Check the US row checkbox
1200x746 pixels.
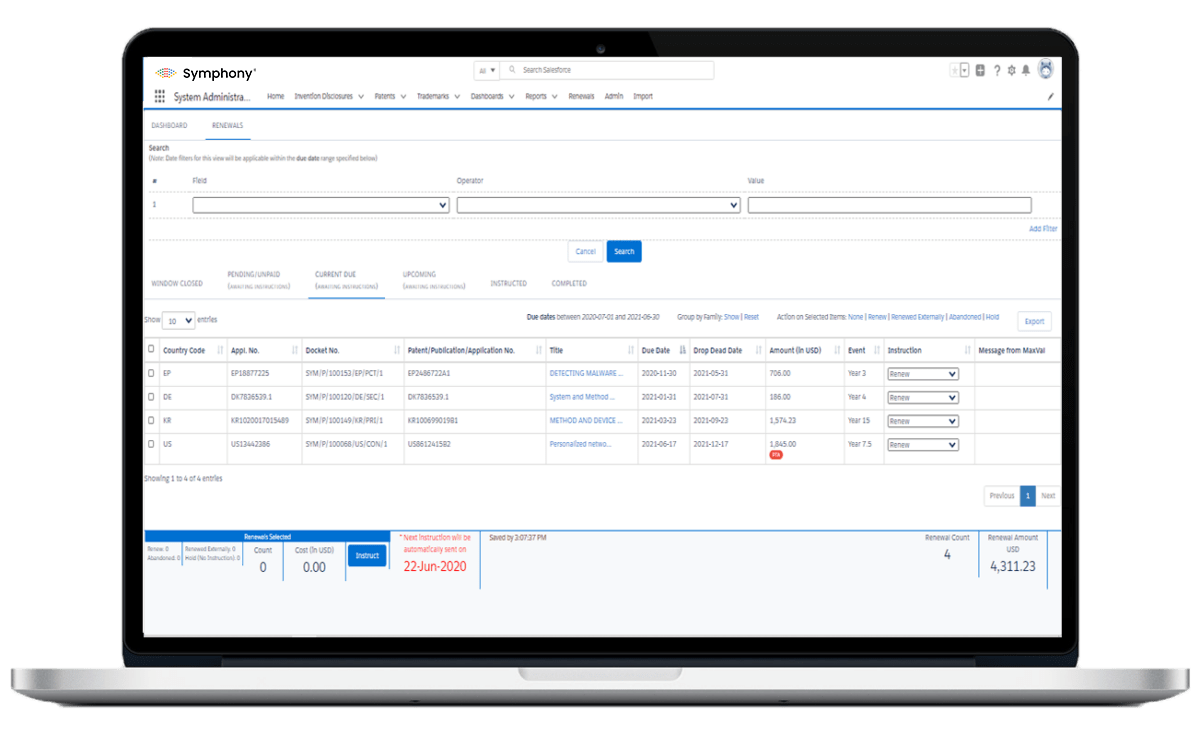(151, 444)
